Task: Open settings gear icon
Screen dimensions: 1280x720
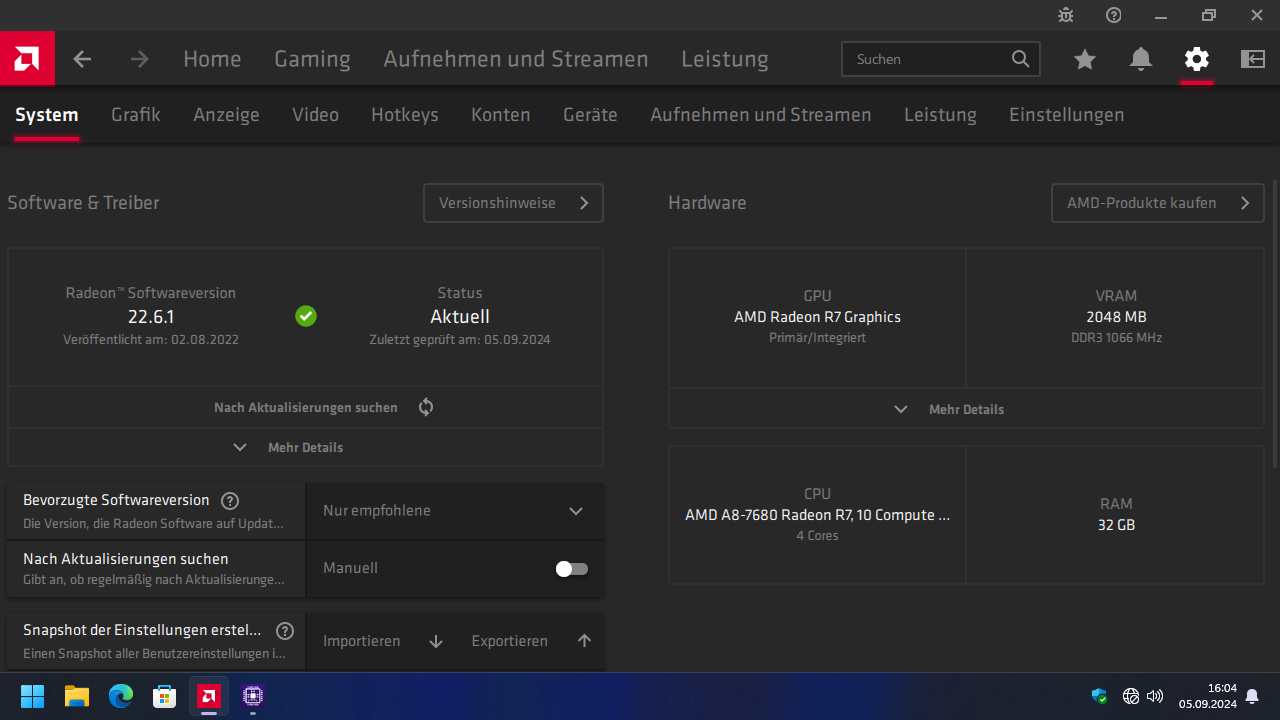Action: coord(1197,59)
